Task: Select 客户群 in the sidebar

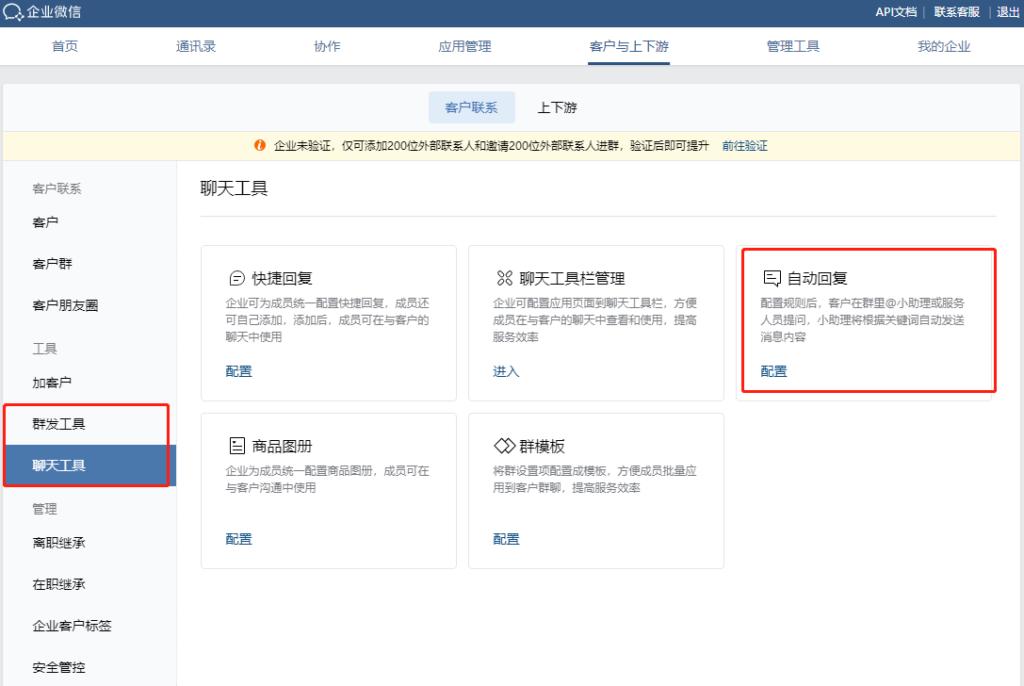Action: 54,263
